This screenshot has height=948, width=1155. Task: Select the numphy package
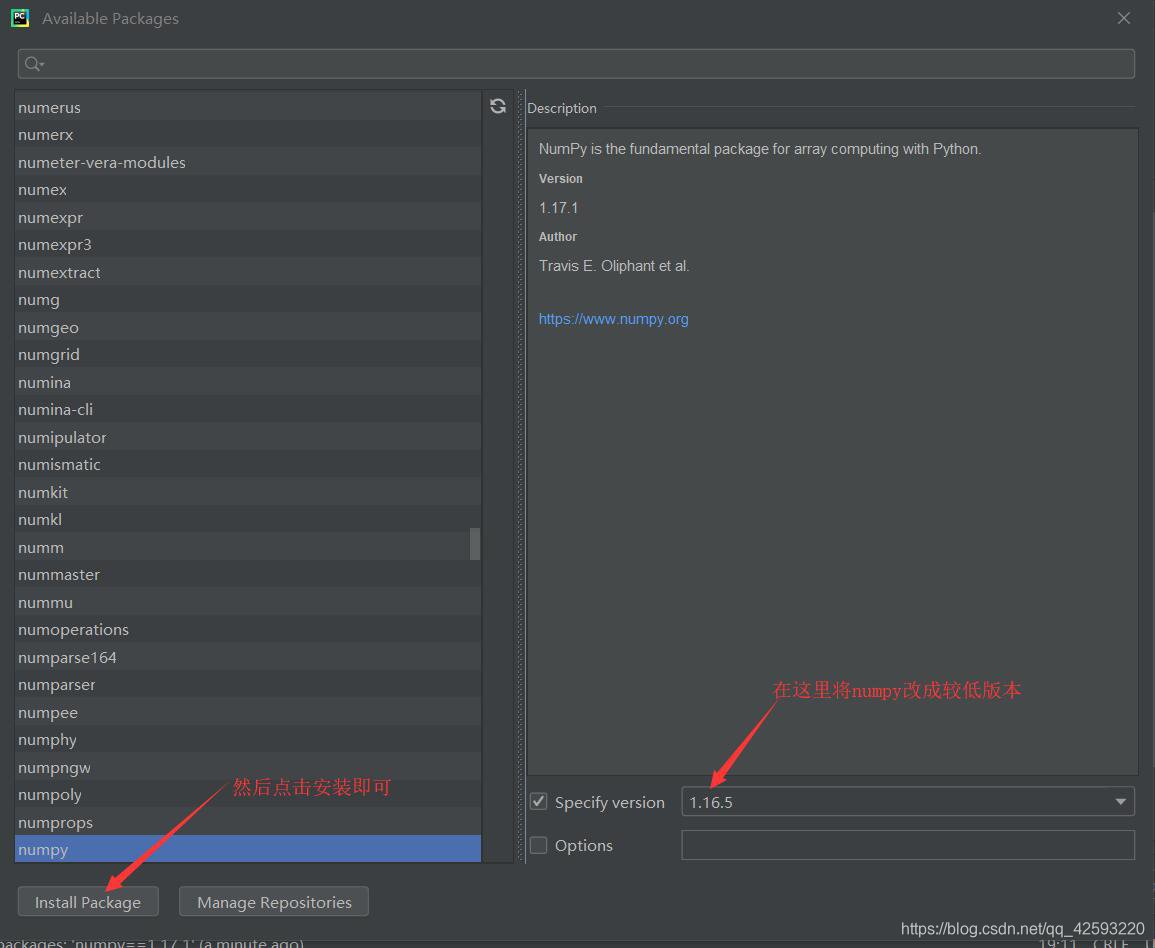248,740
